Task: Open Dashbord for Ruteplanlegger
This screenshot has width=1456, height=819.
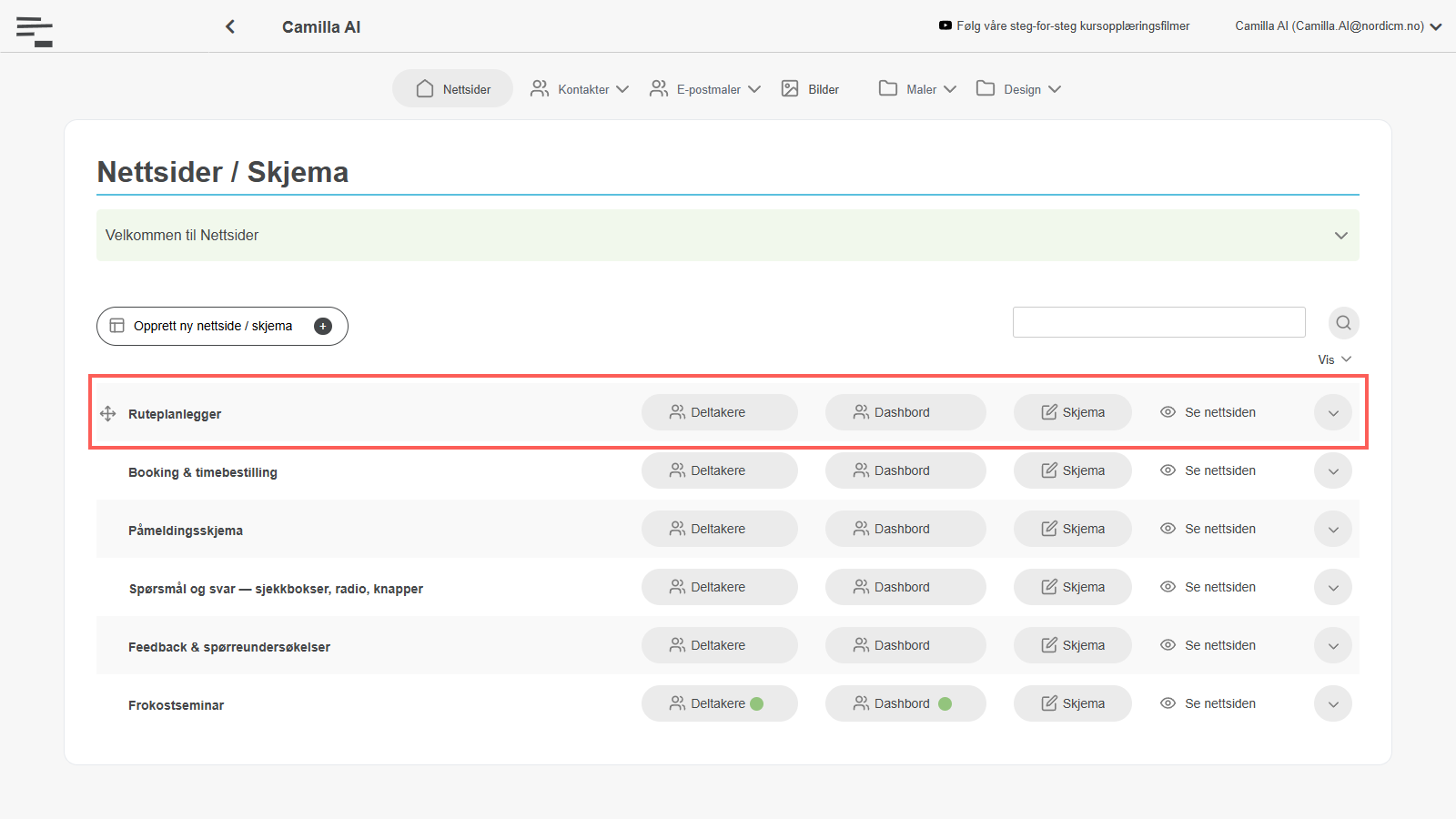Action: tap(905, 412)
